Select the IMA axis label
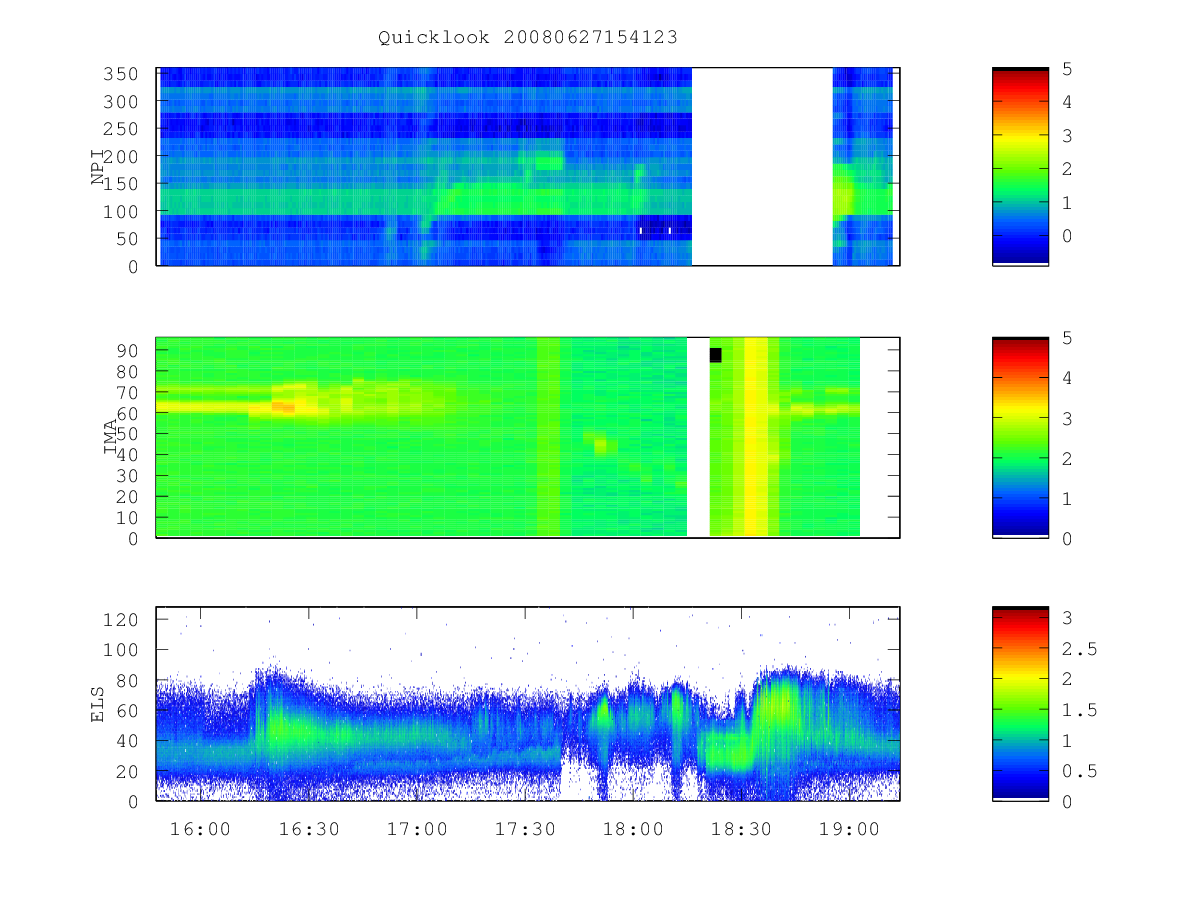Viewport: 1200px width, 900px height. [111, 438]
